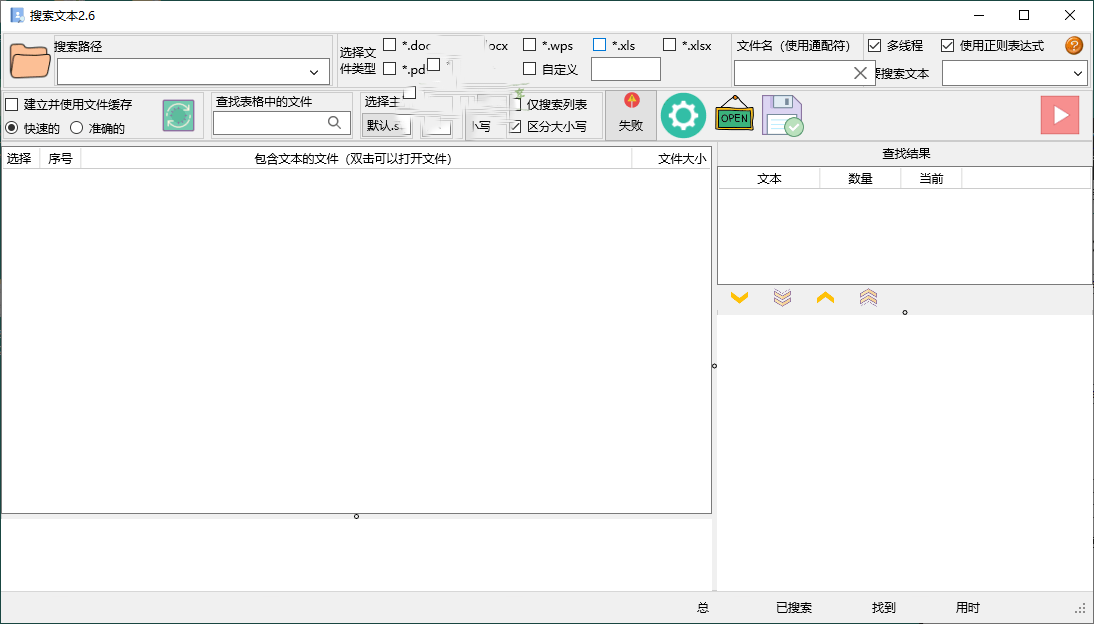Click the app icon in title bar
The height and width of the screenshot is (624, 1094).
pyautogui.click(x=17, y=15)
